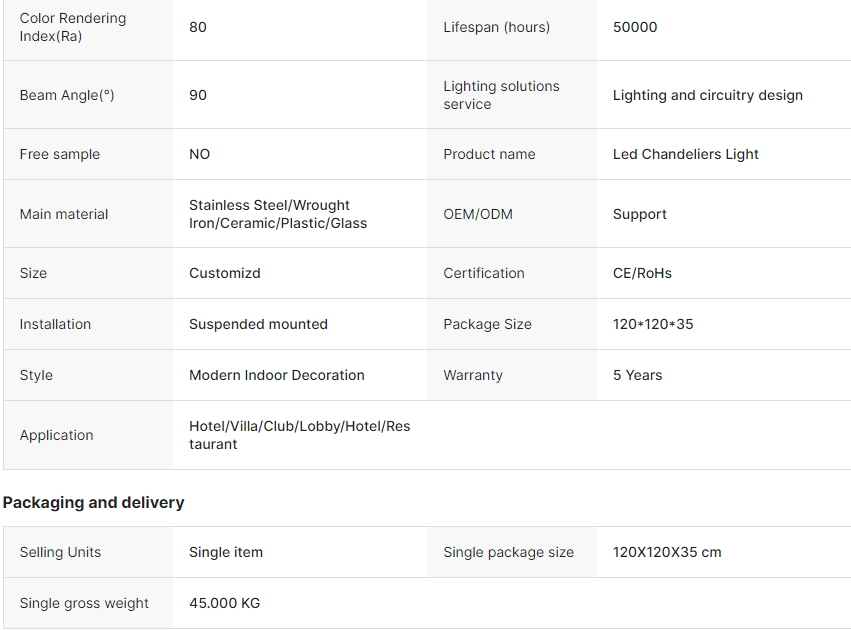Click the Suspended mounted installation value
This screenshot has height=630, width=851.
(x=258, y=324)
